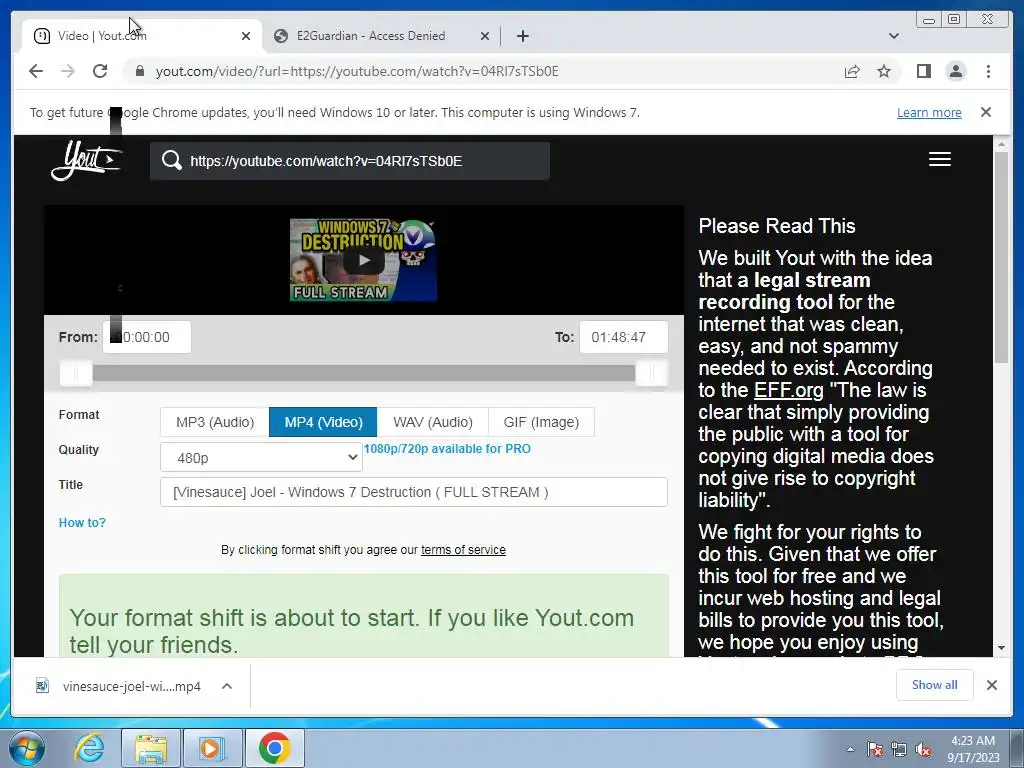Open Windows Explorer from taskbar
This screenshot has width=1024, height=768.
tap(151, 748)
